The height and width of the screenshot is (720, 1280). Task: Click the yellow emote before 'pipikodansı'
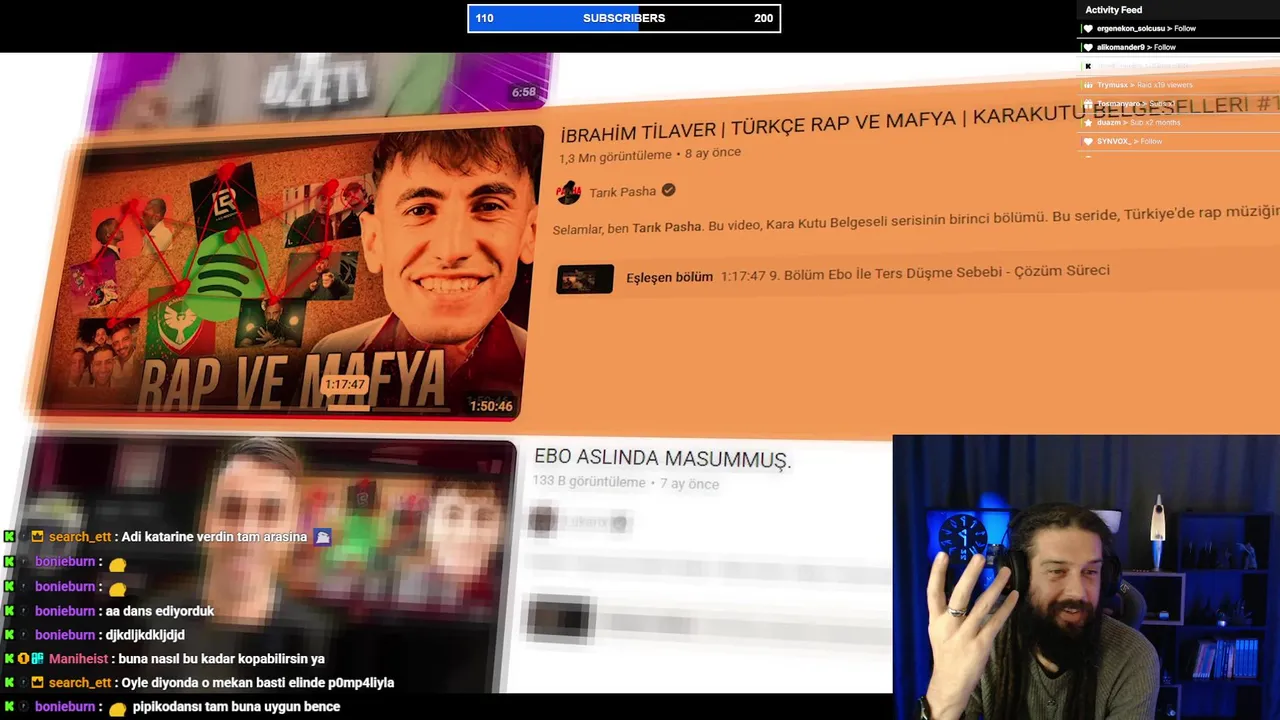(x=117, y=708)
